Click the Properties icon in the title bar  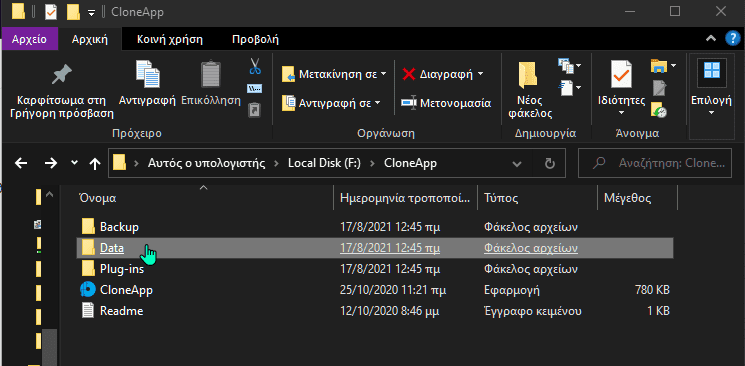[51, 12]
